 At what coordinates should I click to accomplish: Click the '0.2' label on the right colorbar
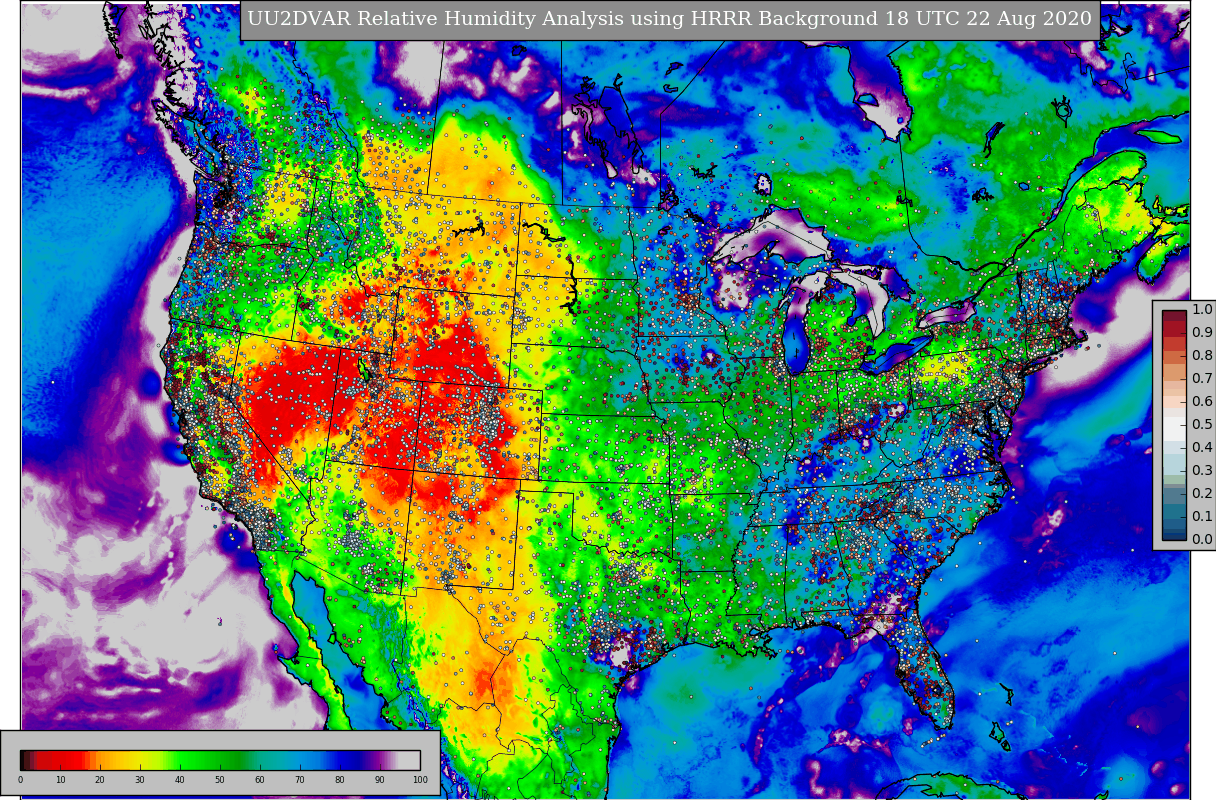(1202, 493)
